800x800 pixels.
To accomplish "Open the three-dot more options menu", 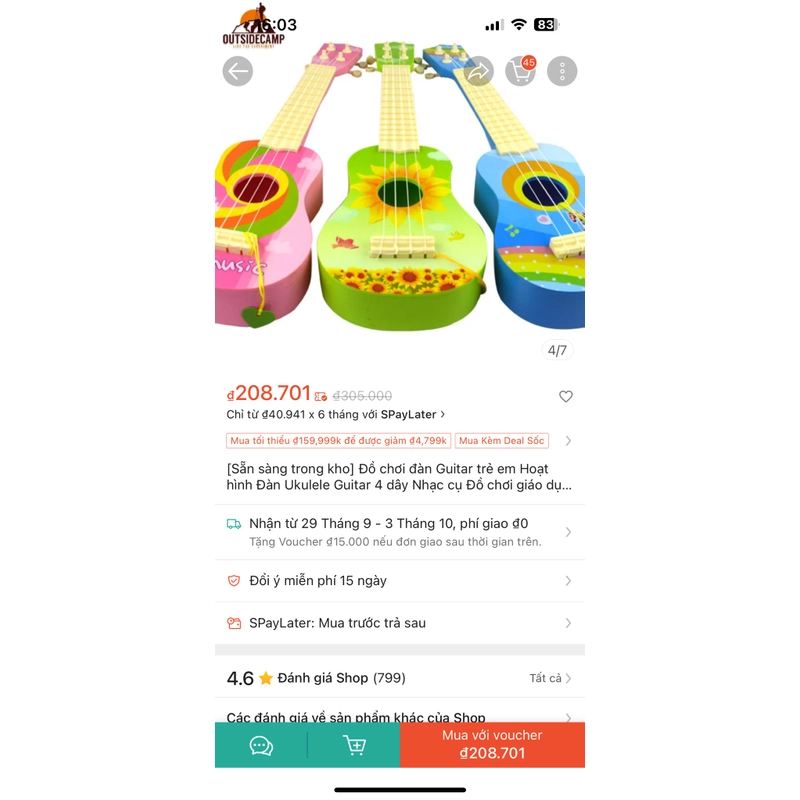I will (562, 71).
